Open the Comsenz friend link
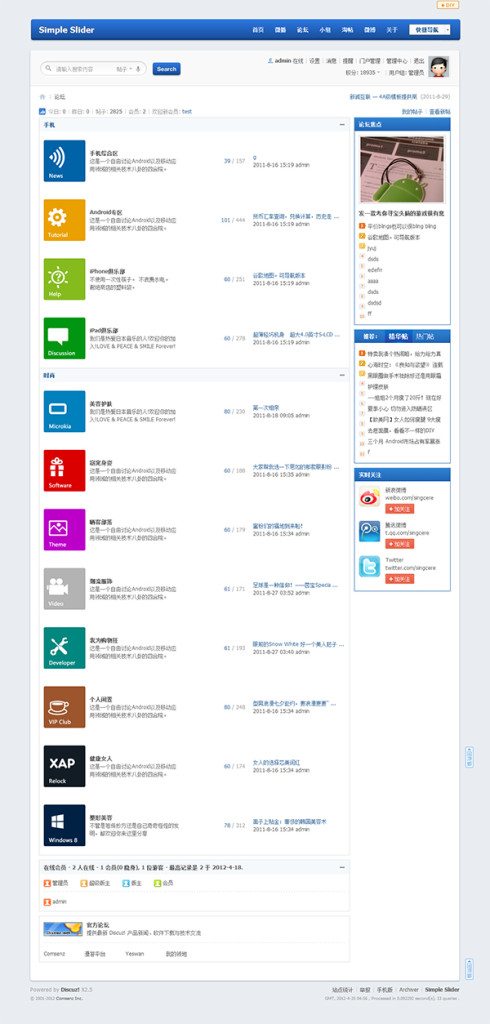This screenshot has width=490, height=1024. [x=55, y=953]
